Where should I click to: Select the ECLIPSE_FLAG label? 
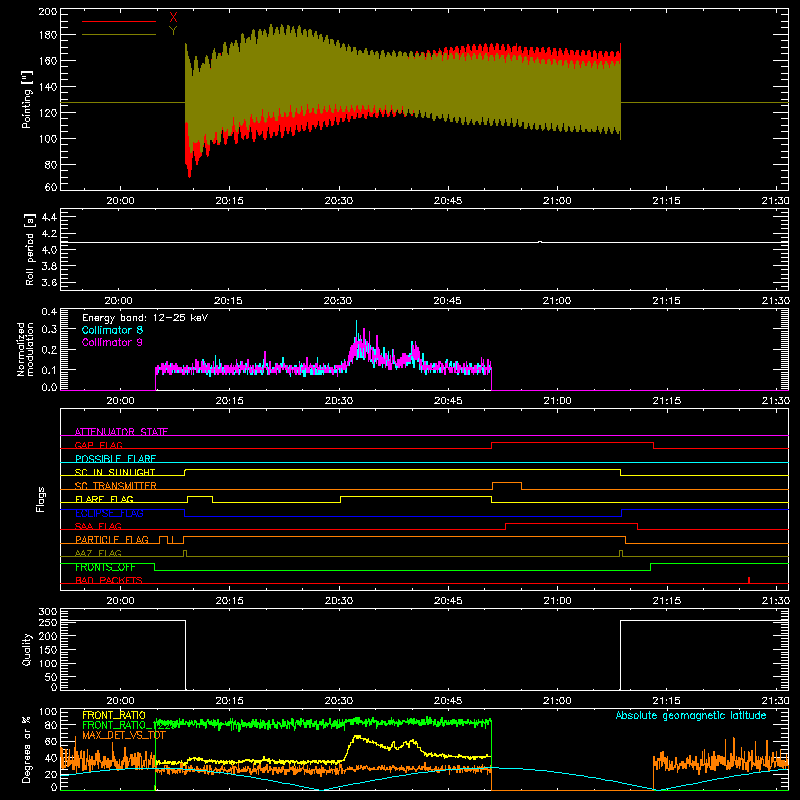109,513
